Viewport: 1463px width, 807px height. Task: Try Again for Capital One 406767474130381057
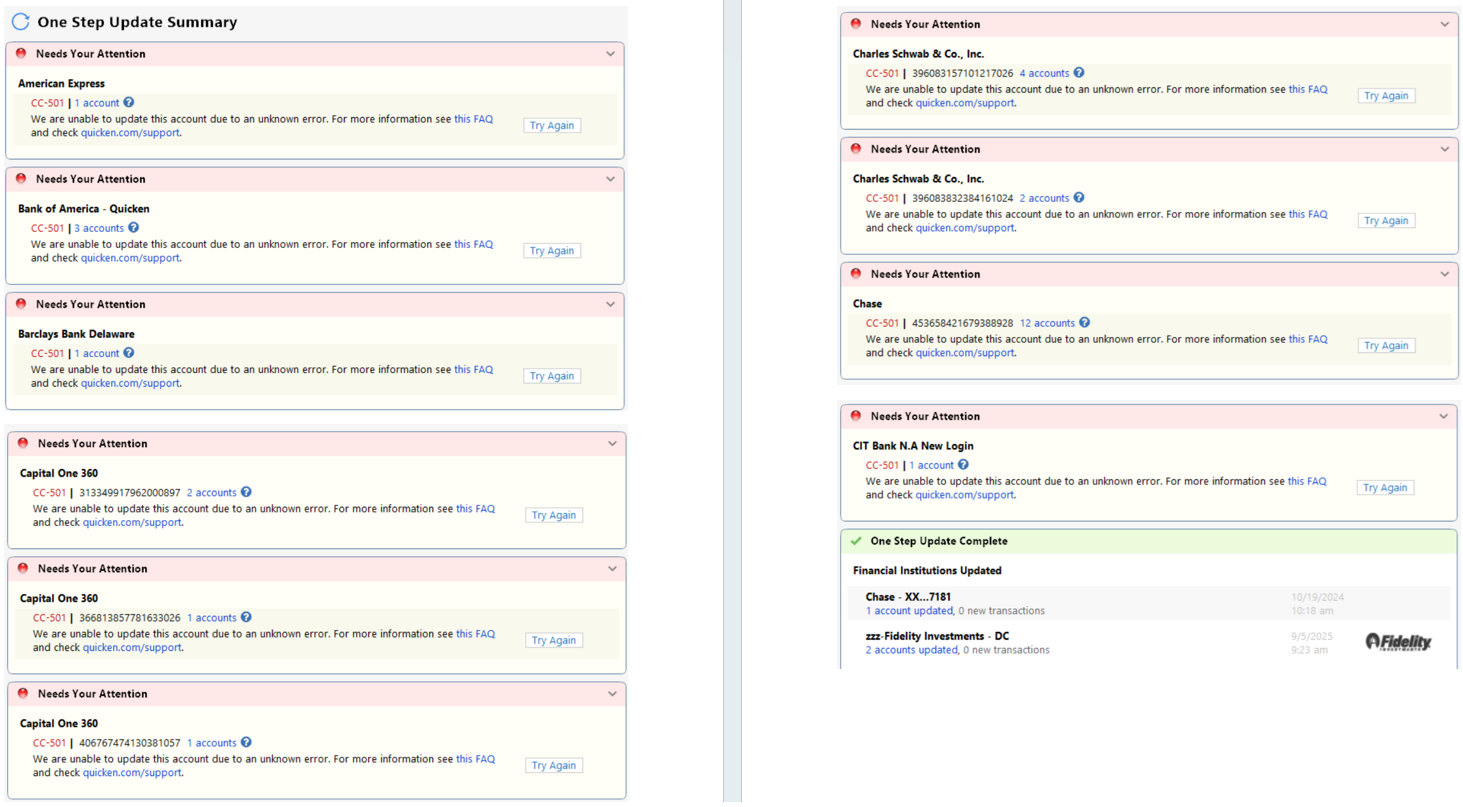click(x=554, y=764)
